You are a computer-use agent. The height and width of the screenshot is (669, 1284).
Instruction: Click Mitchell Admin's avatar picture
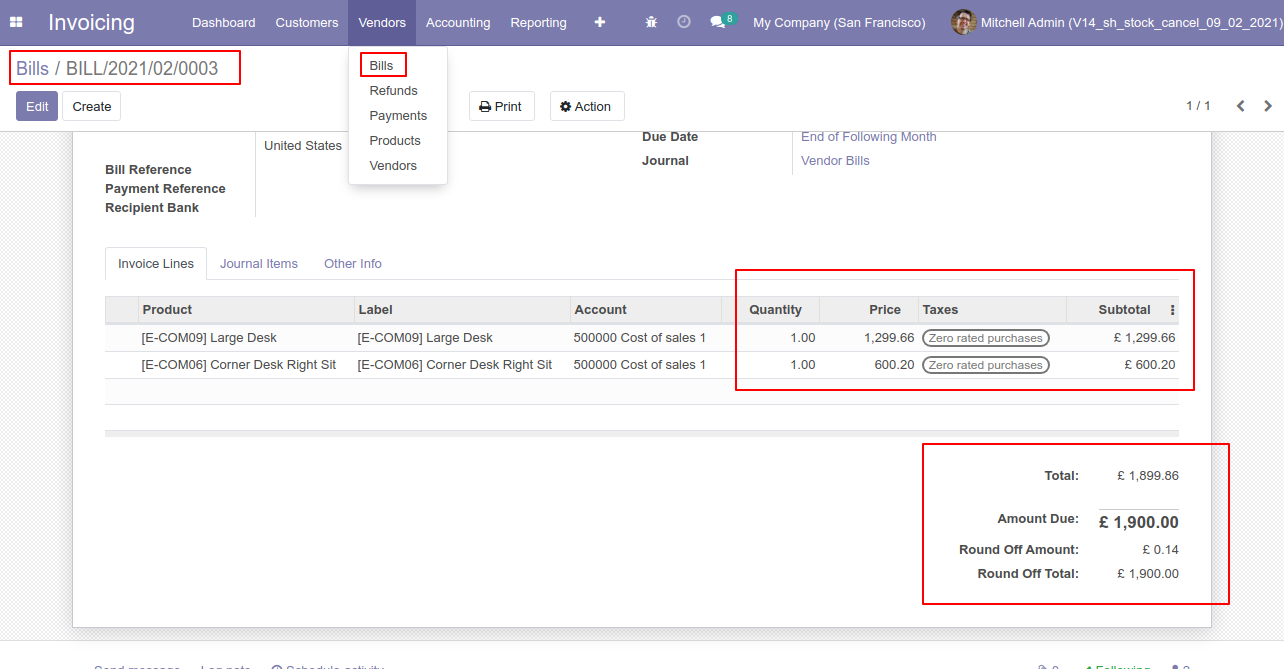click(963, 22)
